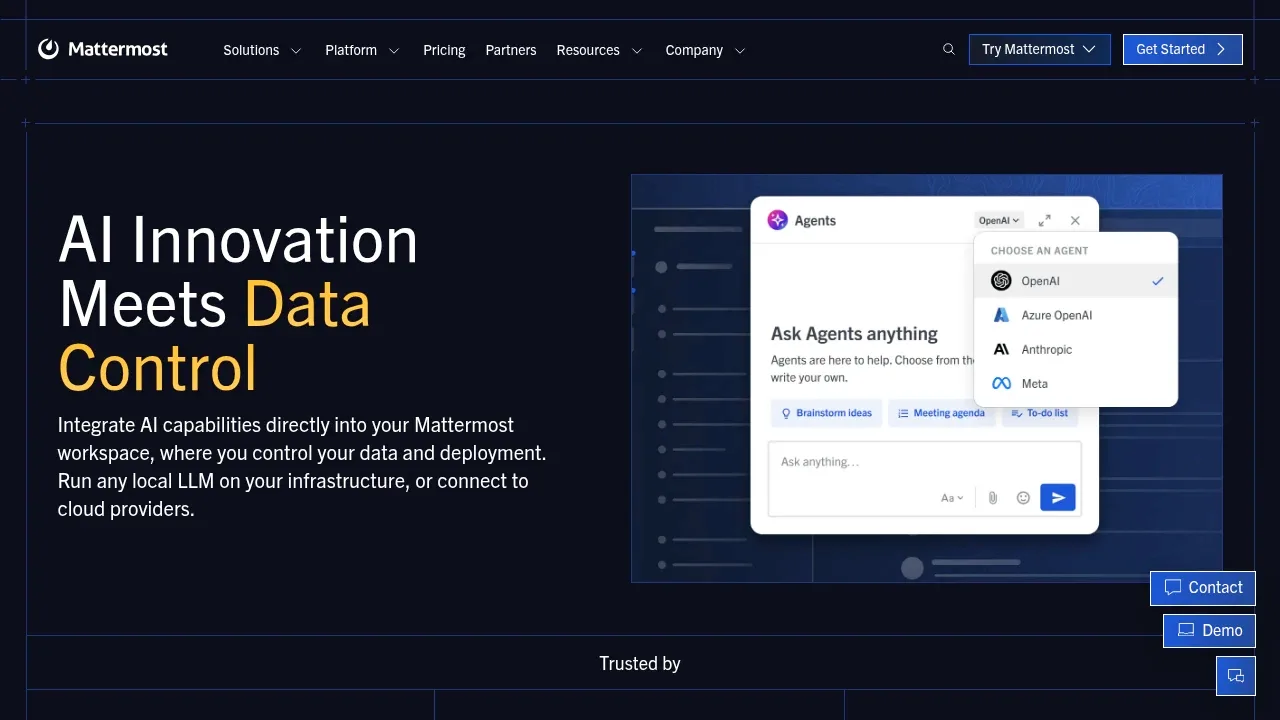Click the Anthropic logo icon
This screenshot has width=1280, height=720.
pyautogui.click(x=1001, y=349)
